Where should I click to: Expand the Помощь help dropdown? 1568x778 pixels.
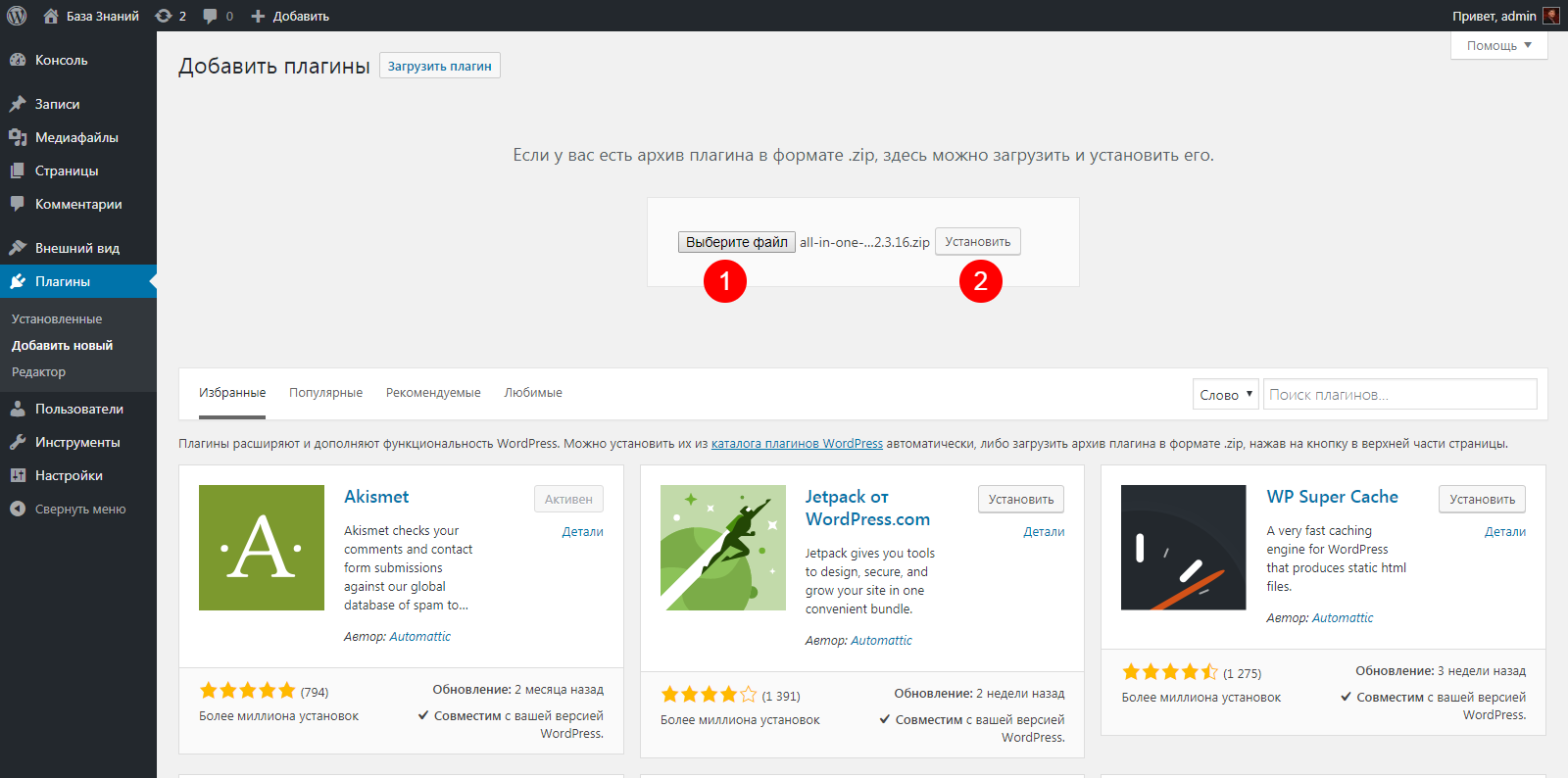pyautogui.click(x=1499, y=45)
